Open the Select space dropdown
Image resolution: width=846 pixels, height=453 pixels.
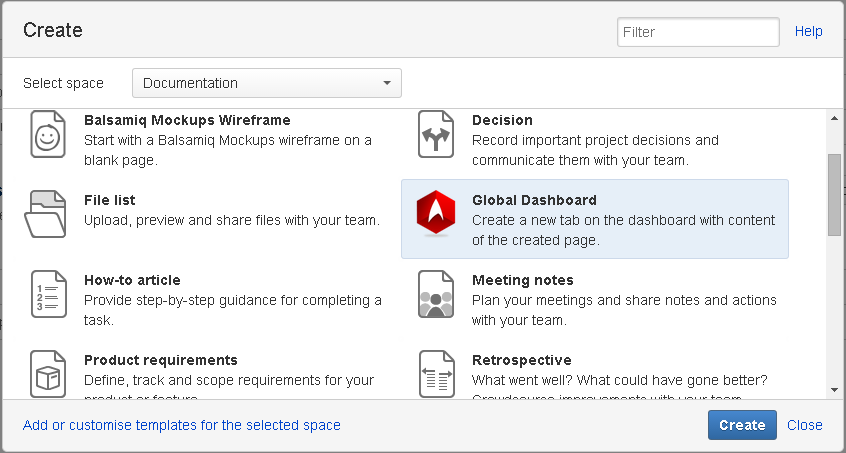[267, 83]
